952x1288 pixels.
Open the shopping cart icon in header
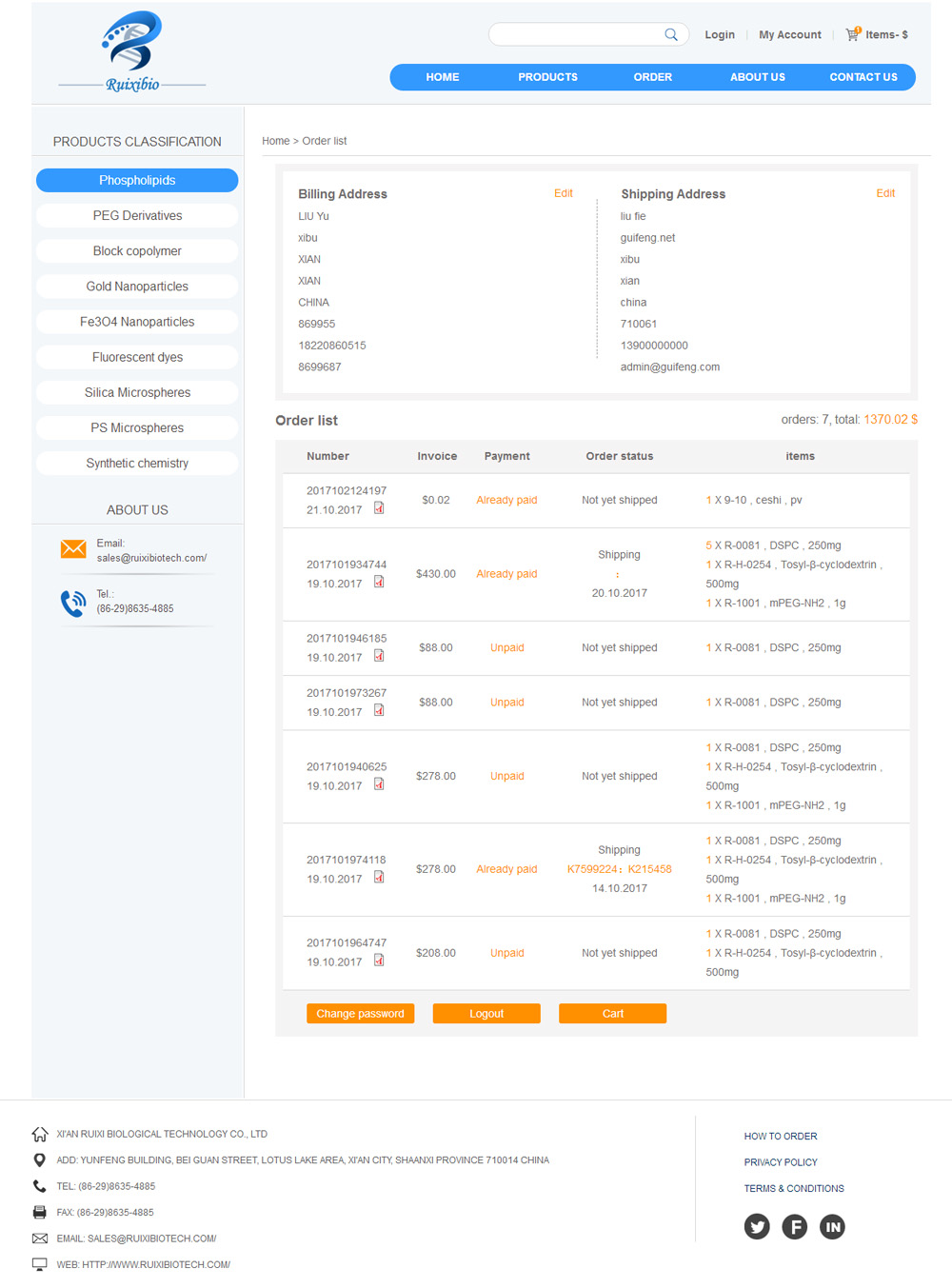click(852, 34)
